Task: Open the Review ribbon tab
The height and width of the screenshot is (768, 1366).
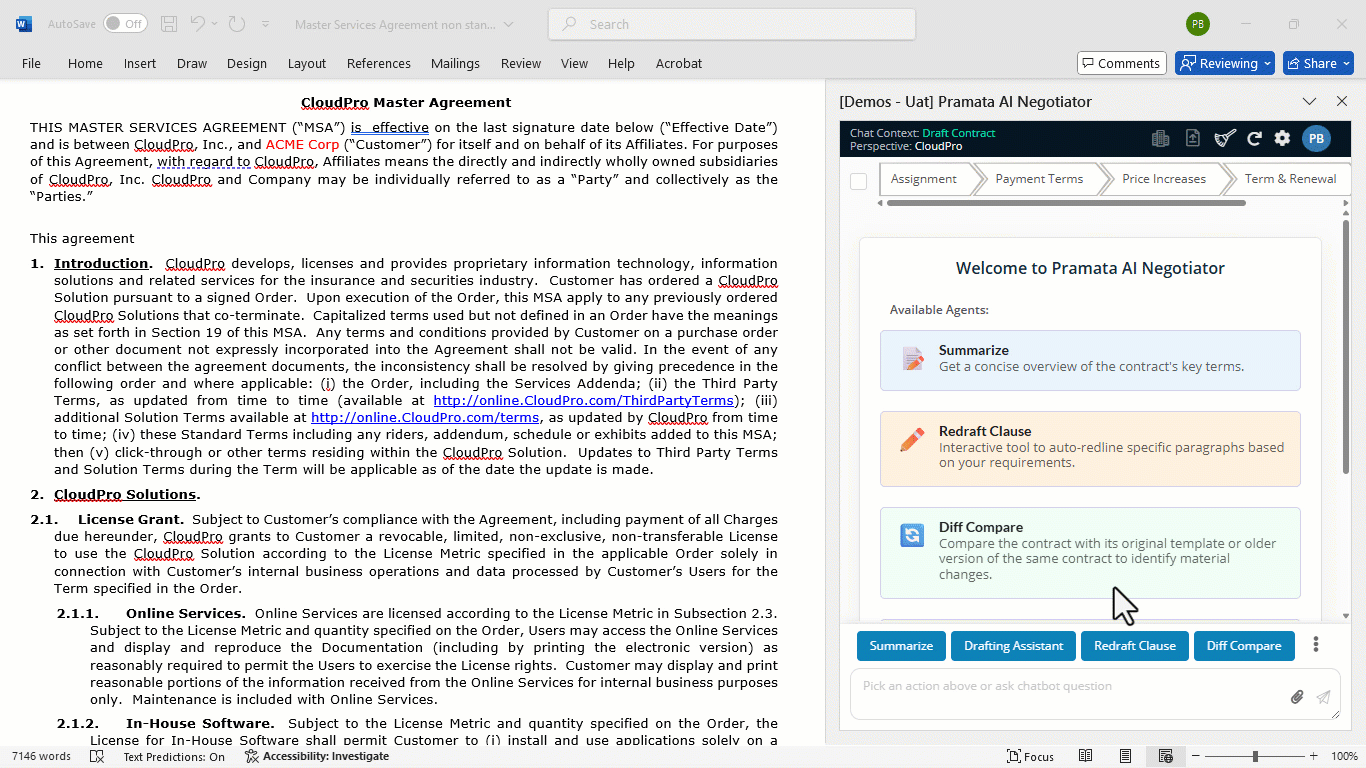Action: (x=521, y=63)
